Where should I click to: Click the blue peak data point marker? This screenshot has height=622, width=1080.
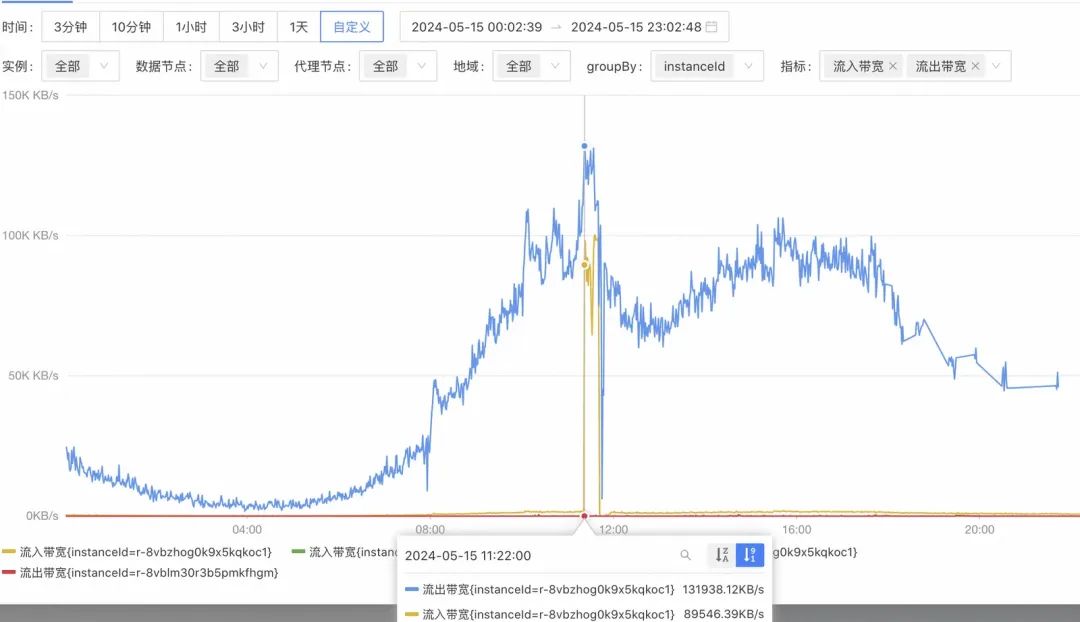pos(584,146)
